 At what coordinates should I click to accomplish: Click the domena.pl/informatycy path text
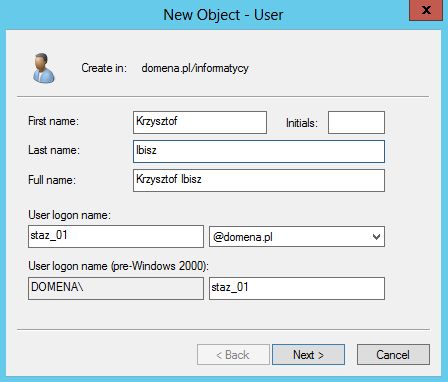(x=195, y=68)
